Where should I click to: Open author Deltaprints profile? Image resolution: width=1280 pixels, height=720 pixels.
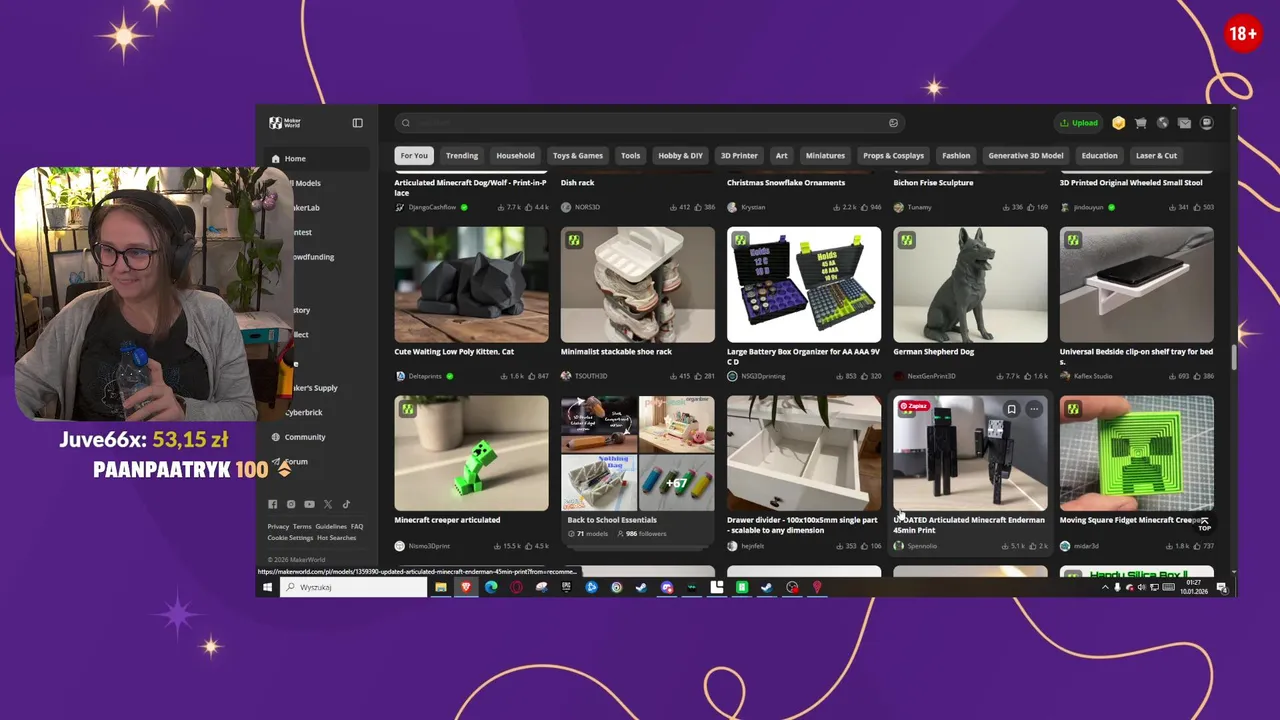pos(424,376)
